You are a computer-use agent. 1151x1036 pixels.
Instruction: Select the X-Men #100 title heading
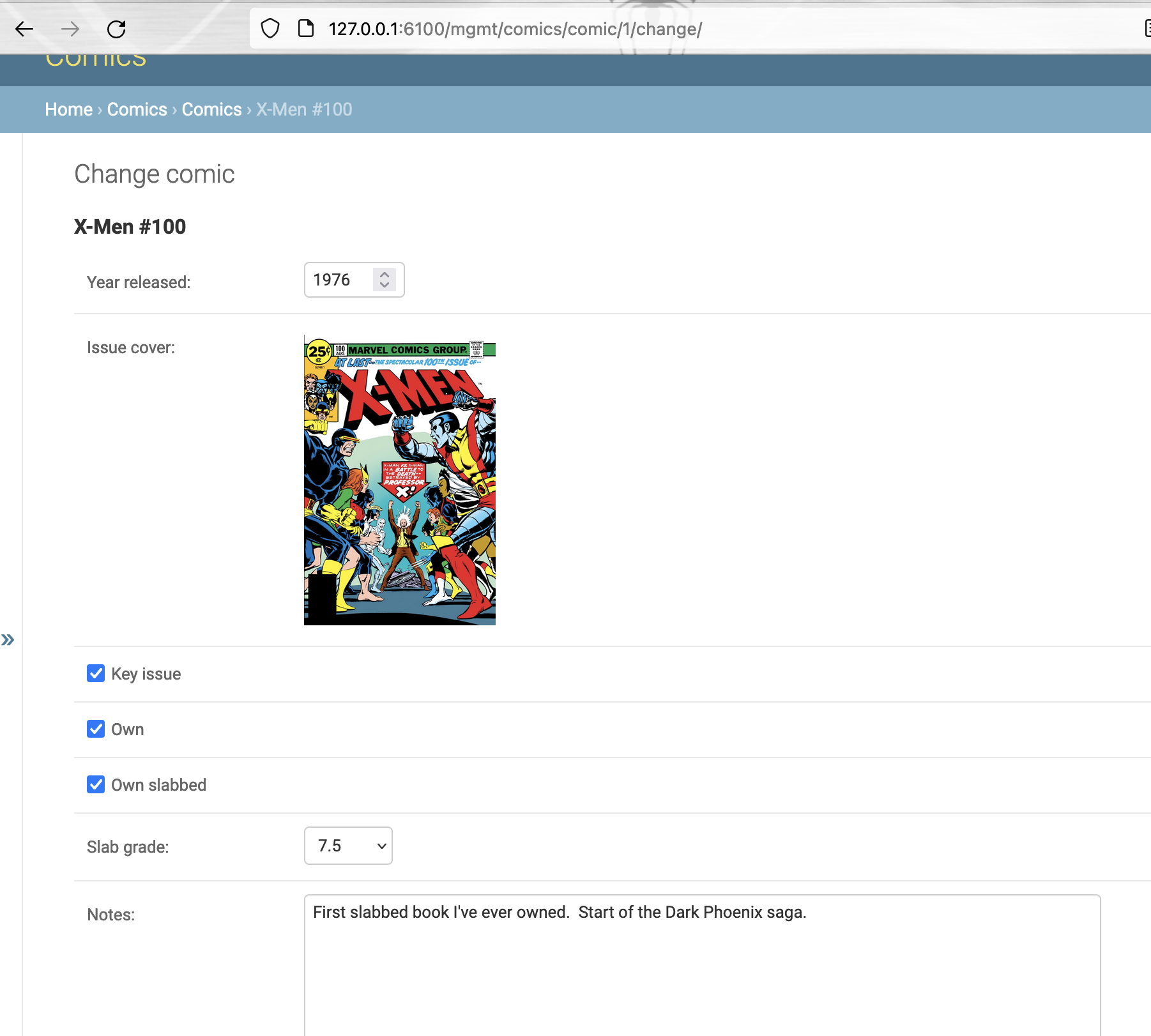coord(130,227)
